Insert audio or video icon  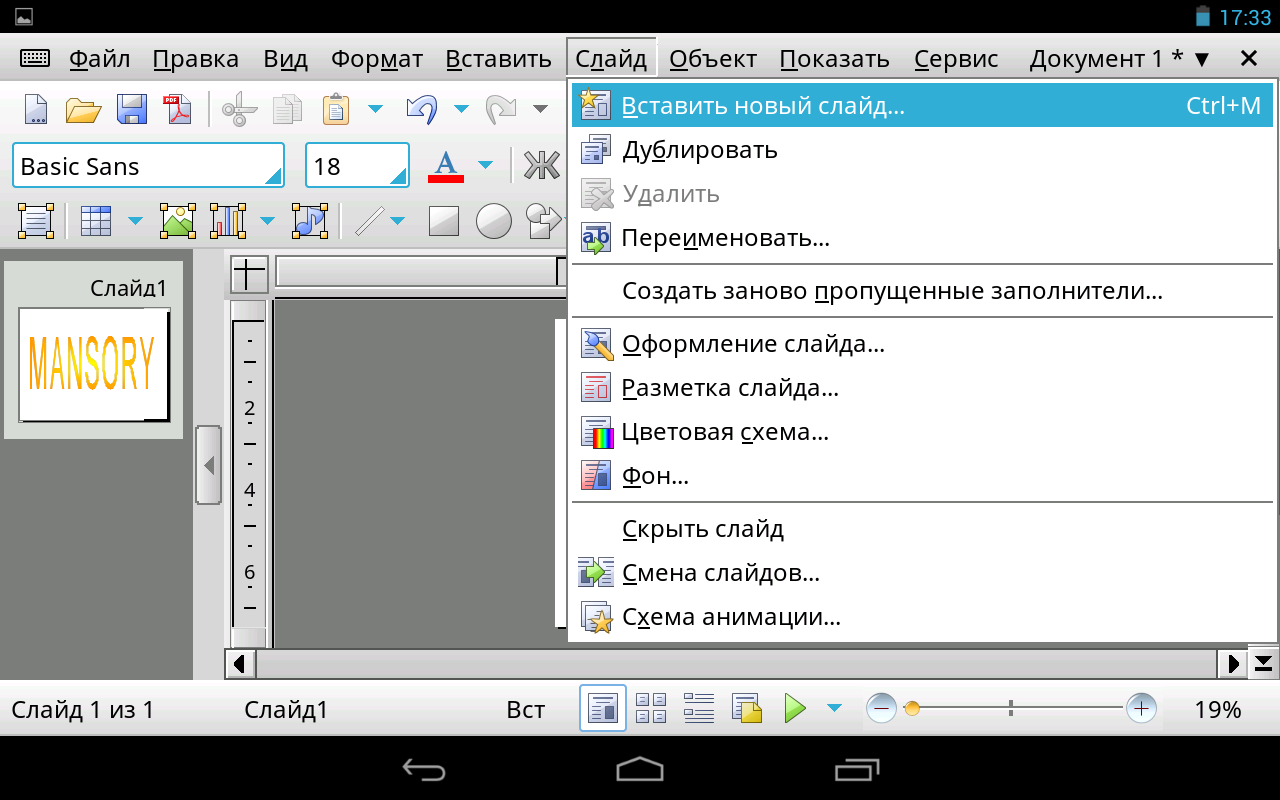pyautogui.click(x=309, y=221)
